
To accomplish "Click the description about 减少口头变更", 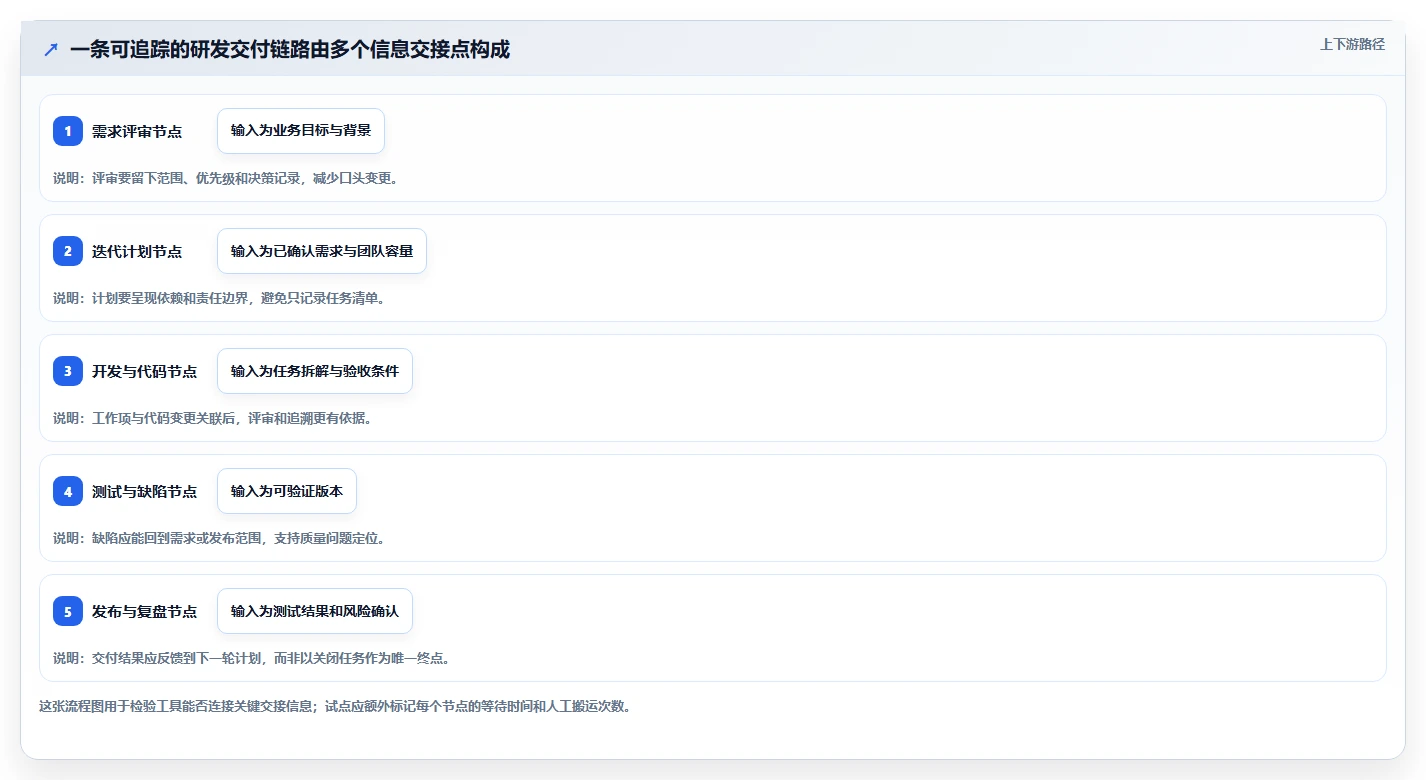I will tap(226, 178).
